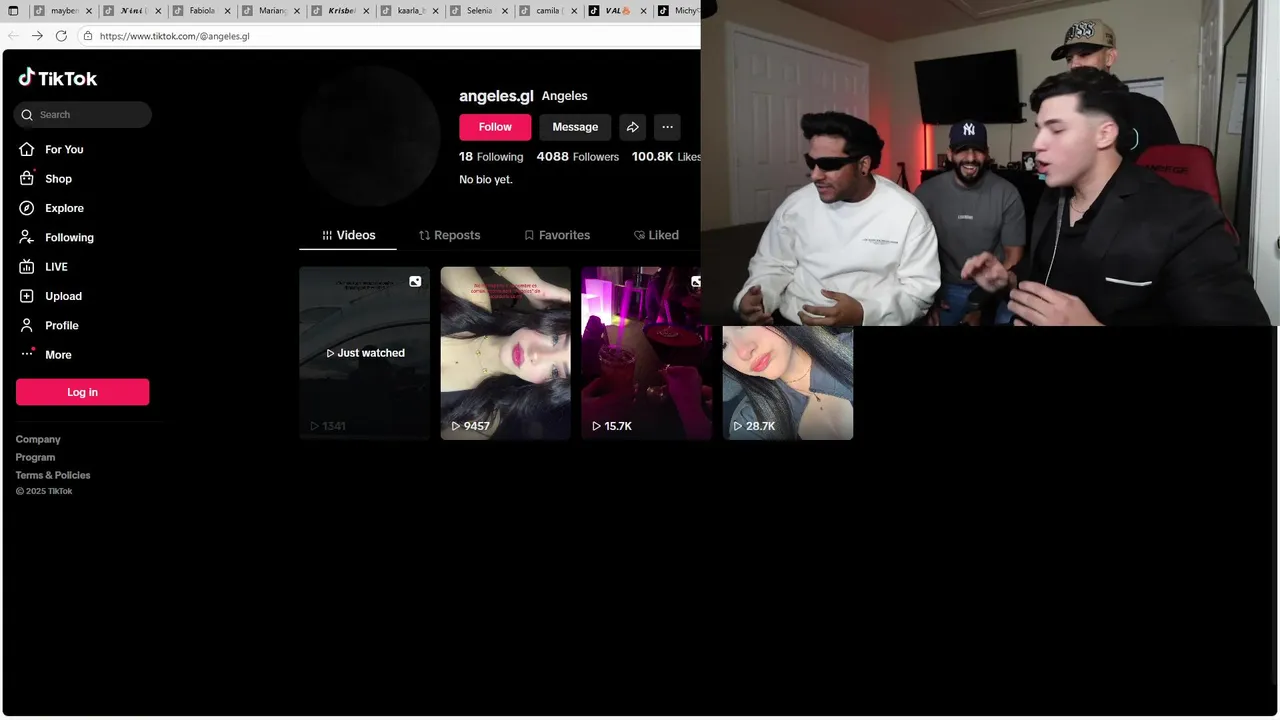
Task: Click the TikTok logo in sidebar
Action: pos(57,78)
